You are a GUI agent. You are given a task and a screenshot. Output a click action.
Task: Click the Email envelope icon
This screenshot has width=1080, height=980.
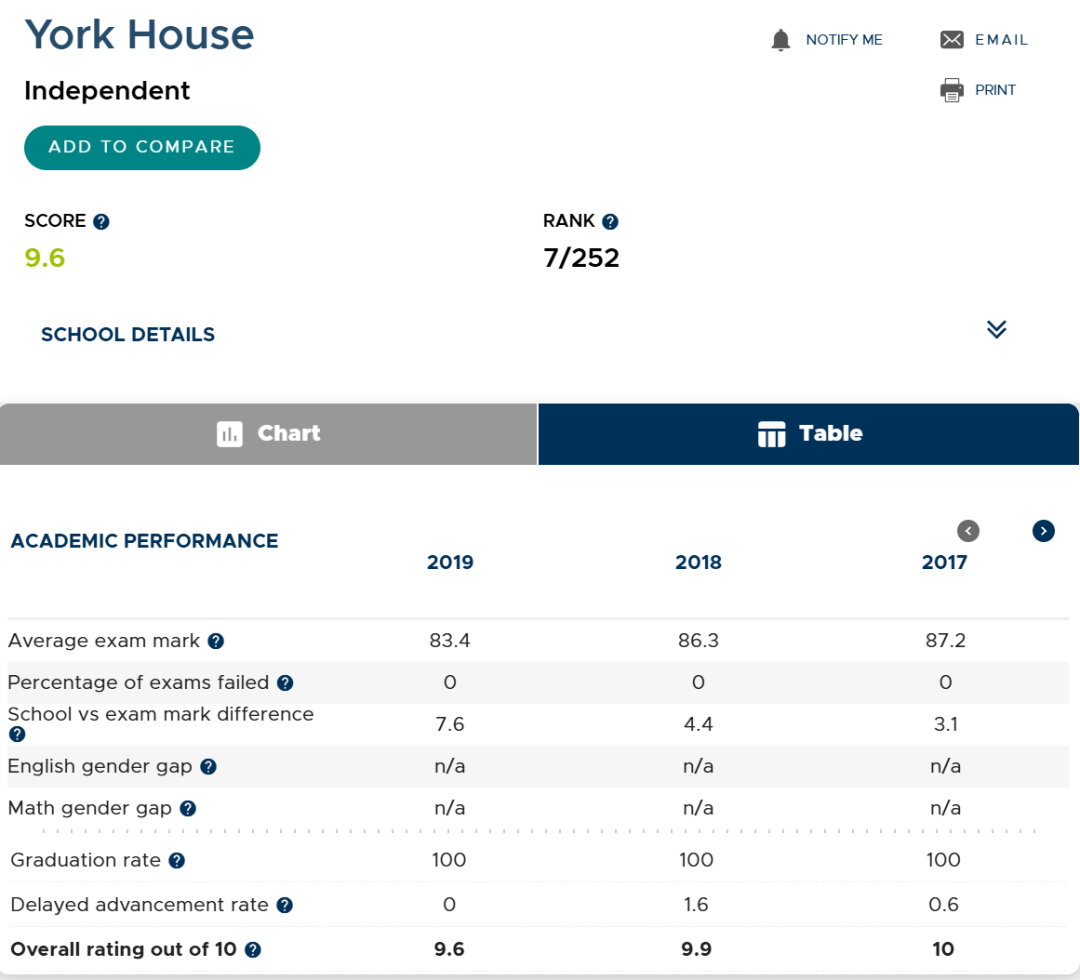pyautogui.click(x=951, y=40)
